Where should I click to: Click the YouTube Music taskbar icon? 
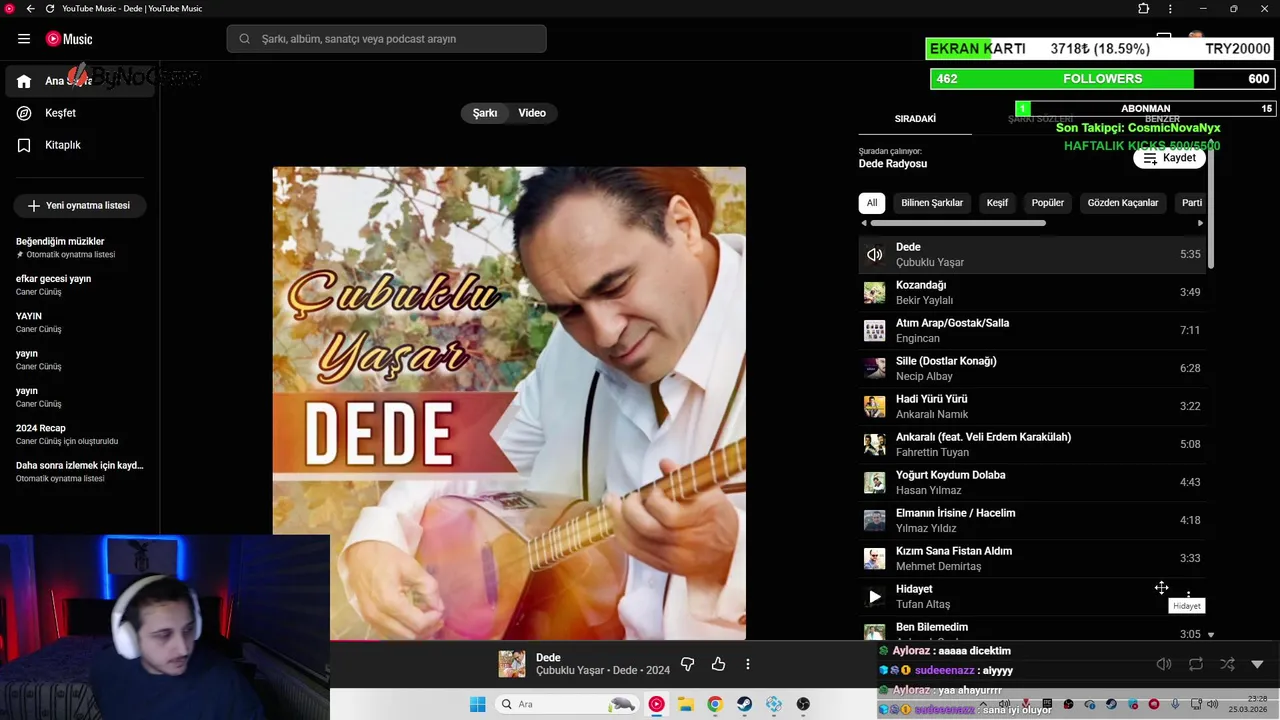coord(656,704)
